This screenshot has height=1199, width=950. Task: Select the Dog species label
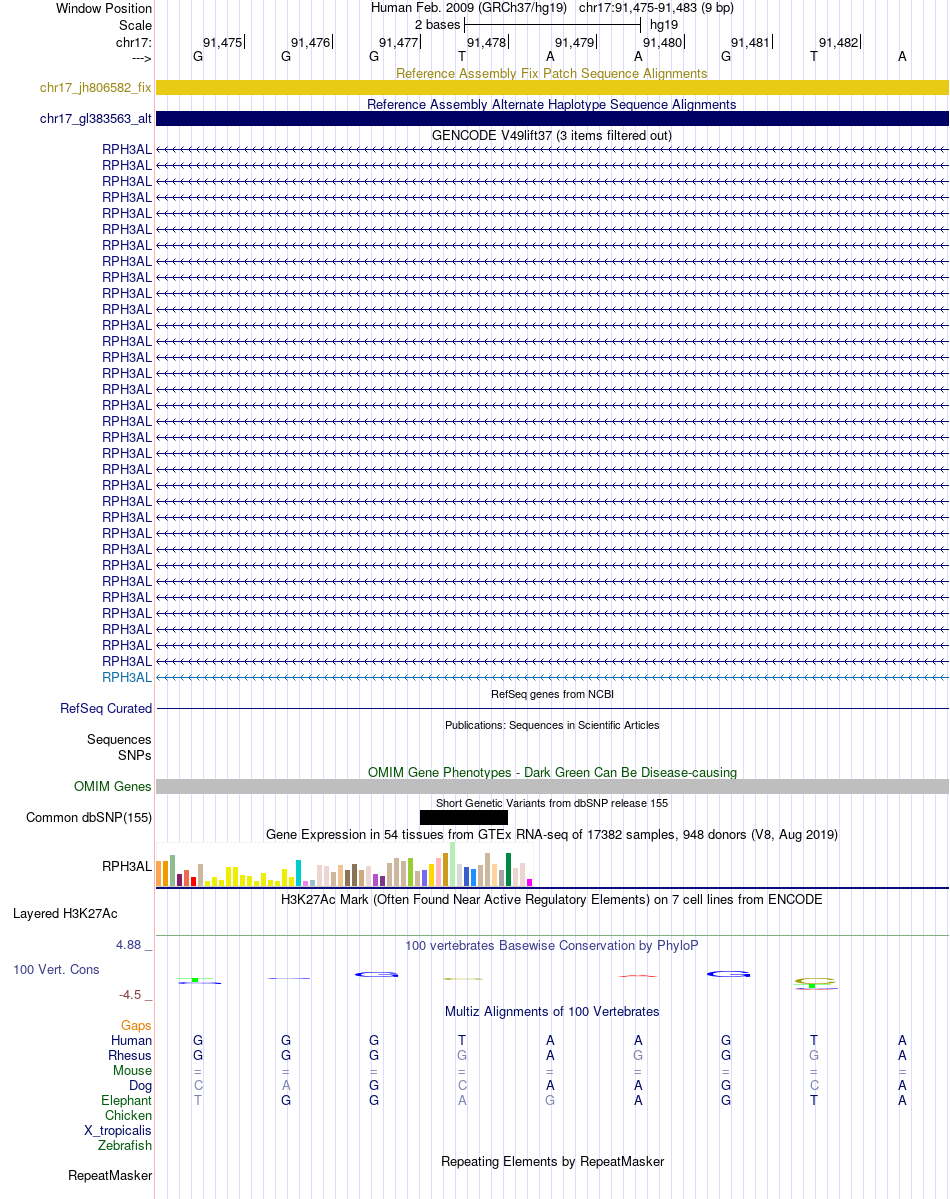(140, 1086)
